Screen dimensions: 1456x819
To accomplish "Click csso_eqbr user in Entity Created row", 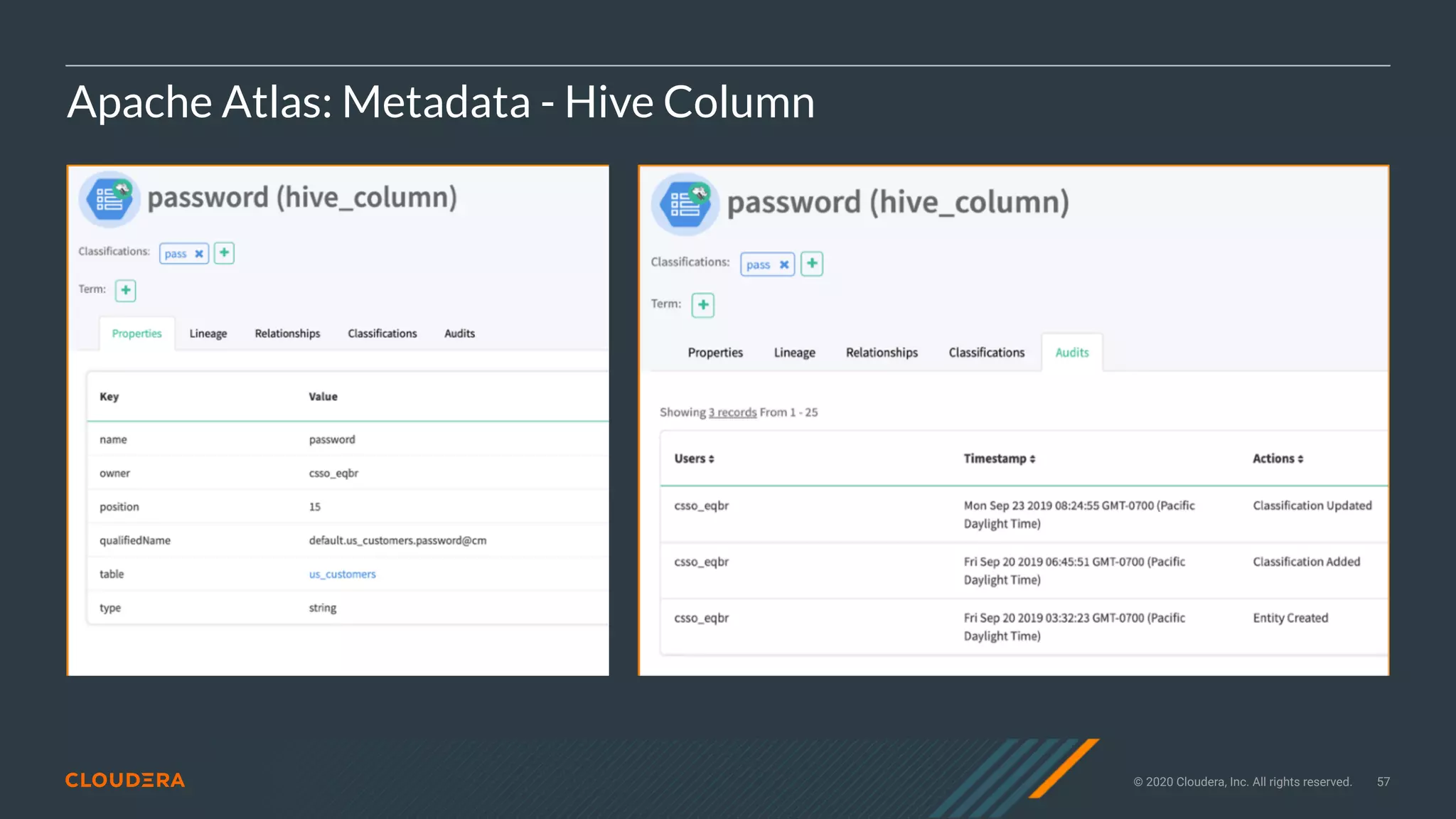I will [701, 618].
